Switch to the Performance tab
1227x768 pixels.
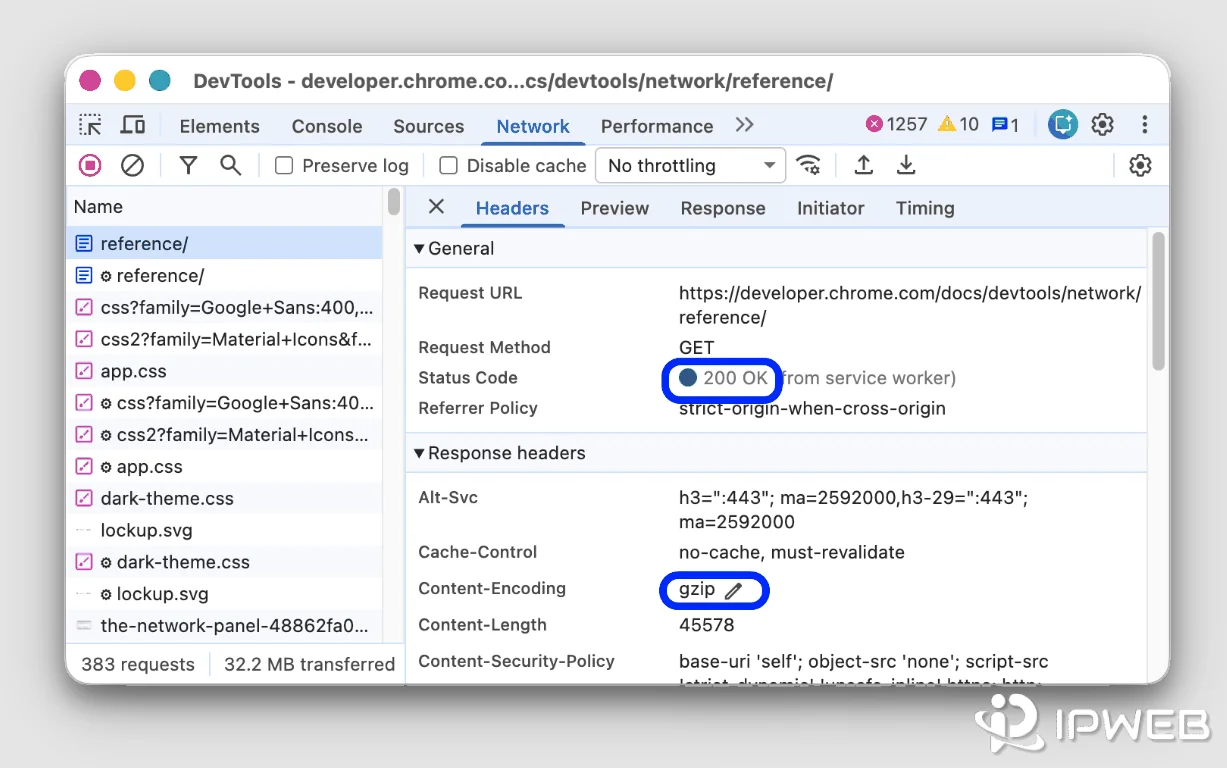pos(657,126)
